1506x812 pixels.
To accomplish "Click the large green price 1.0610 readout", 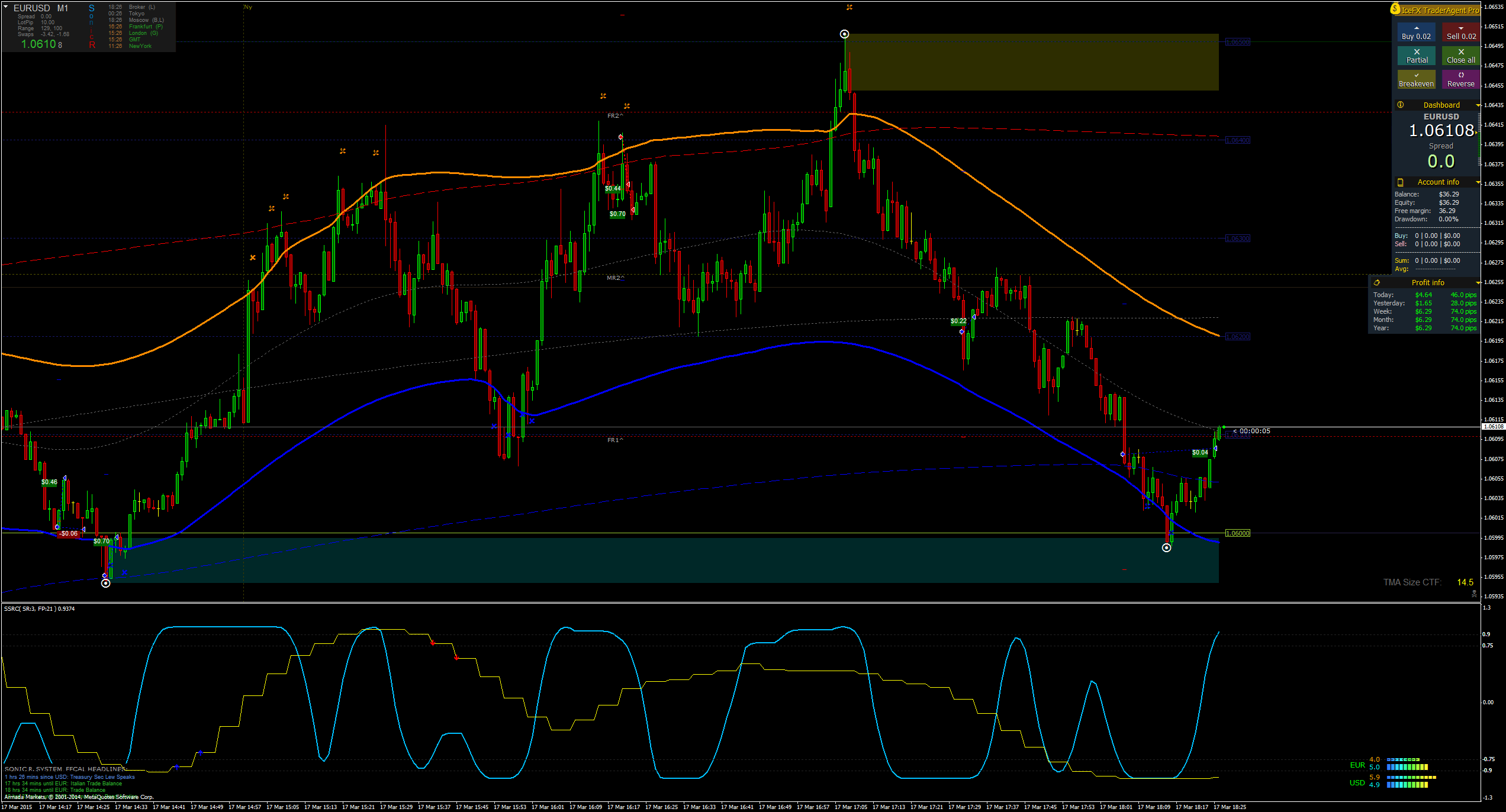I will [38, 44].
